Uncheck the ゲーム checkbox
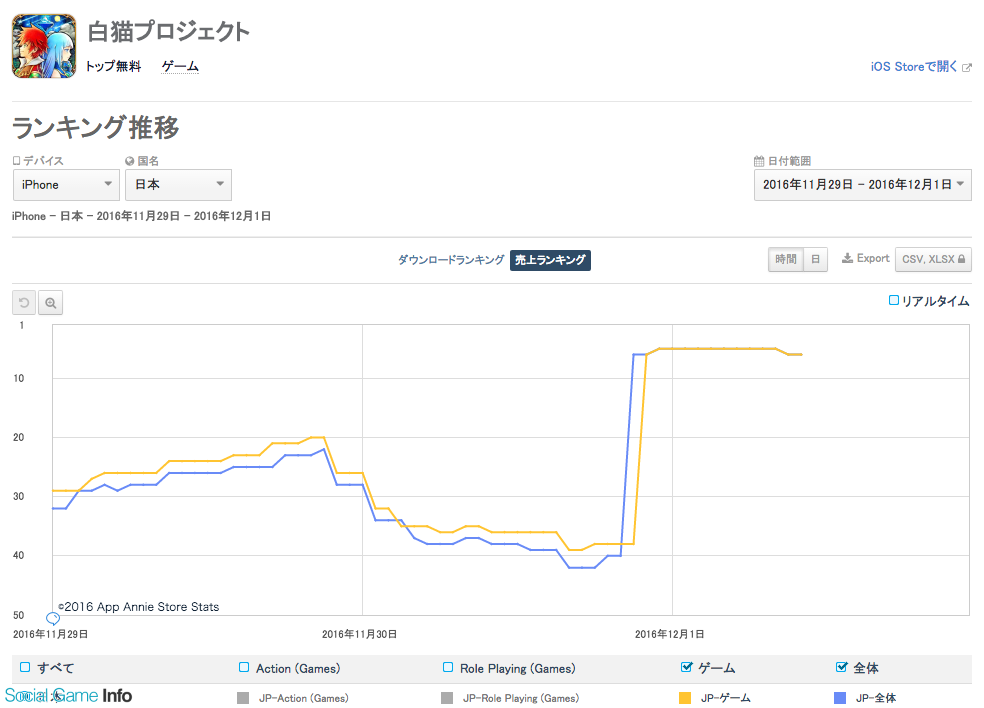Viewport: 984px width, 708px height. click(687, 667)
